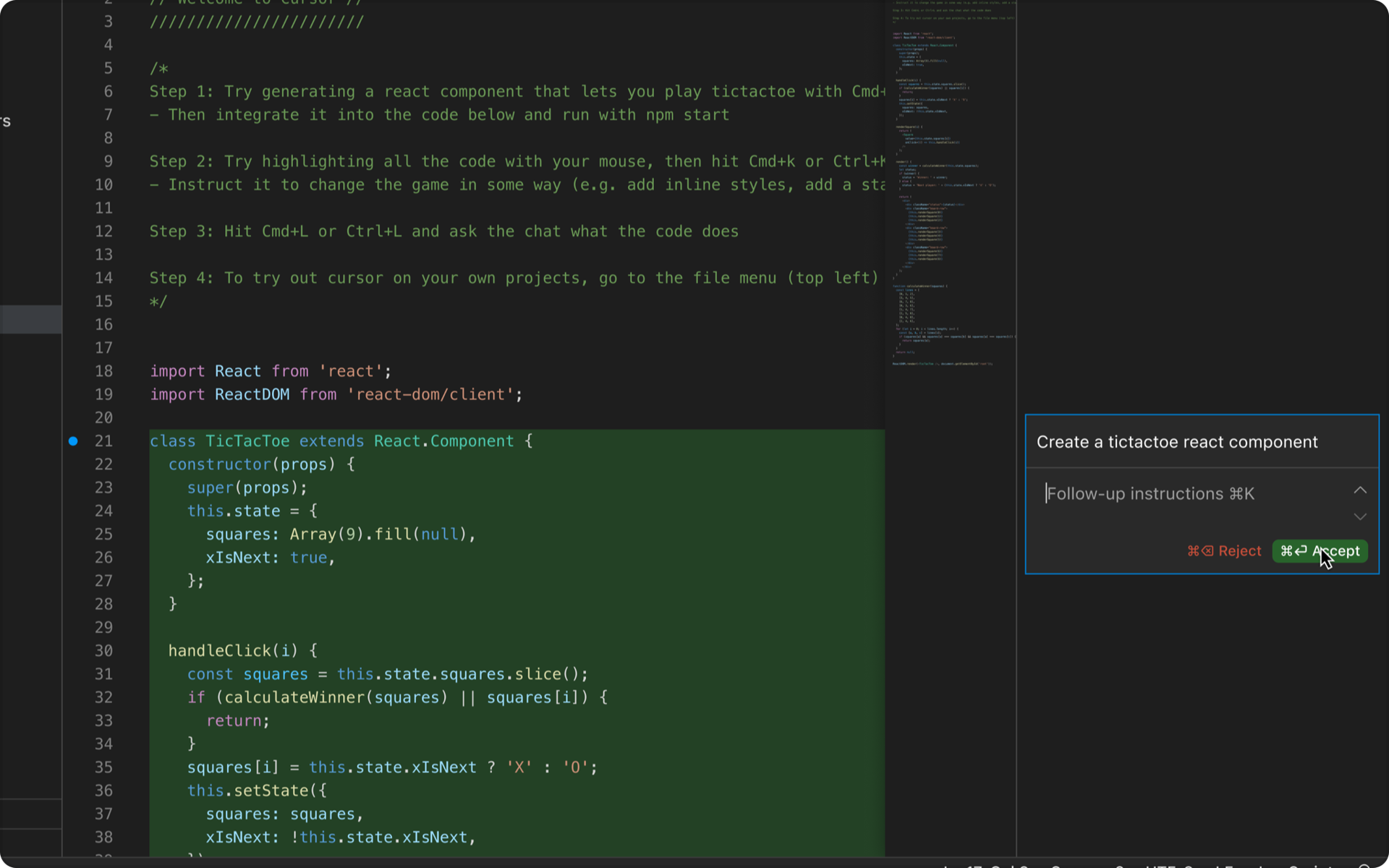Click 'Step 1: Try generating' comment line
Screen dimensions: 1389x868
(x=517, y=92)
